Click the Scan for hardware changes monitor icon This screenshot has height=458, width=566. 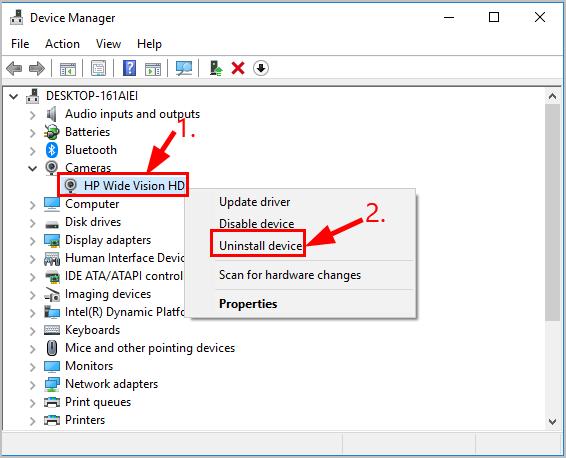click(x=184, y=68)
